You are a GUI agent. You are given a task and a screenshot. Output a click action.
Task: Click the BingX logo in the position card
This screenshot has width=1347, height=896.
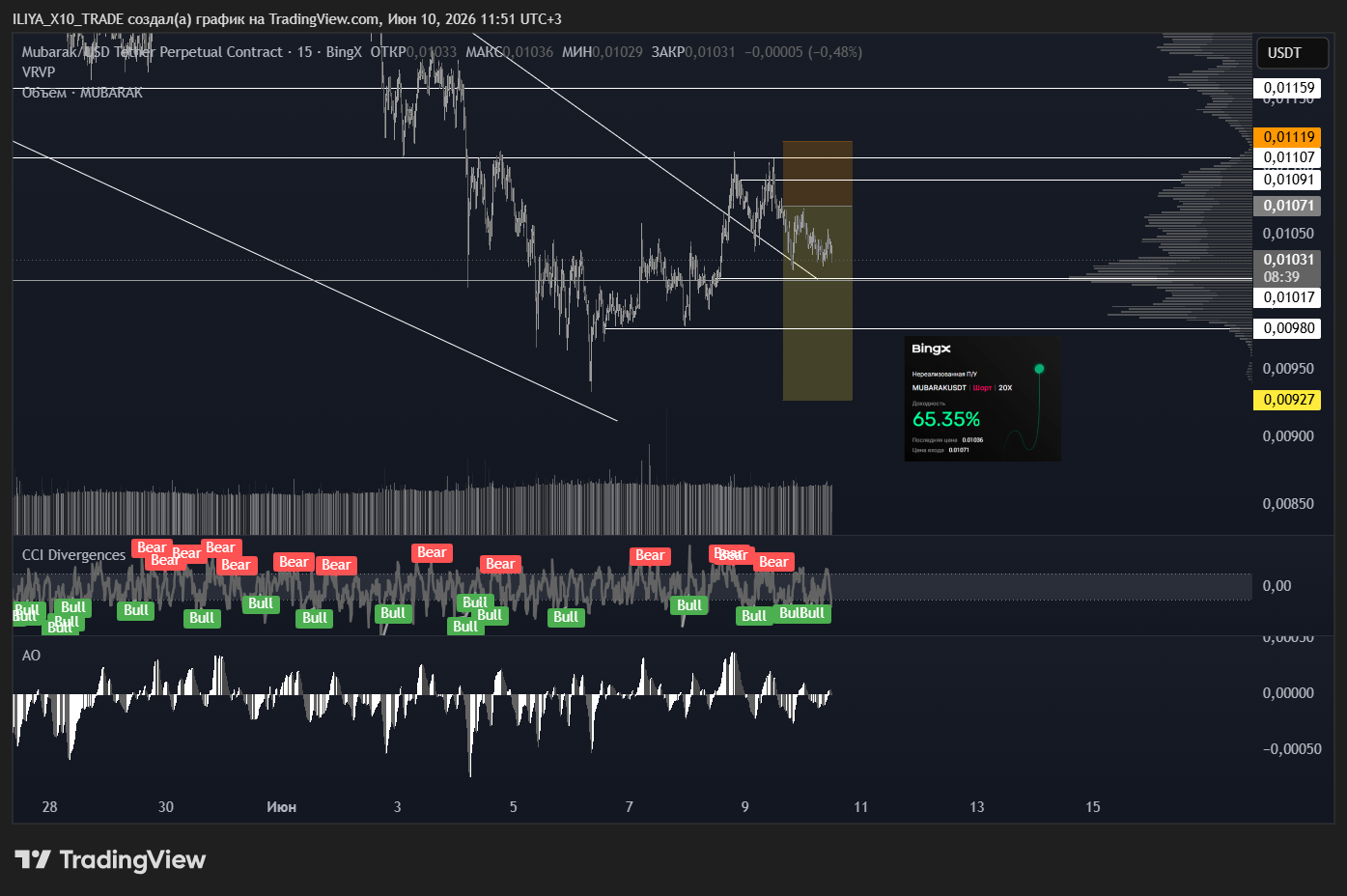coord(931,349)
